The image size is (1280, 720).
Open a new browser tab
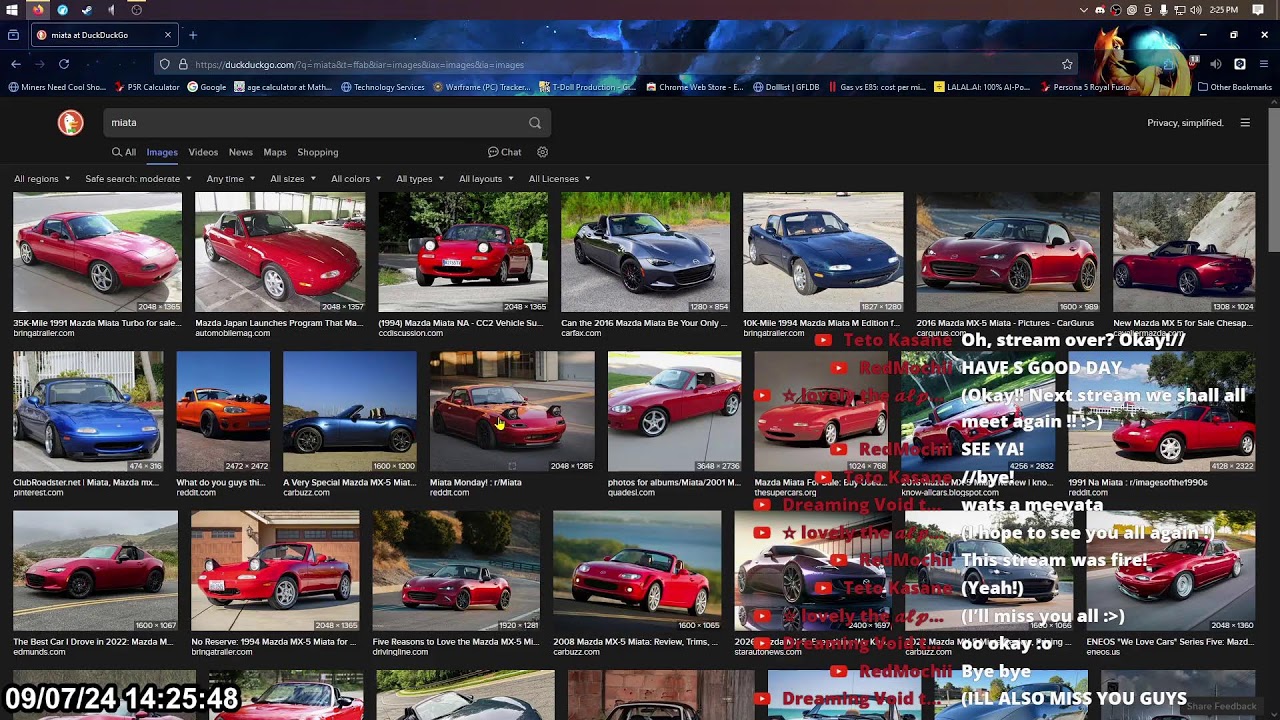pos(193,35)
